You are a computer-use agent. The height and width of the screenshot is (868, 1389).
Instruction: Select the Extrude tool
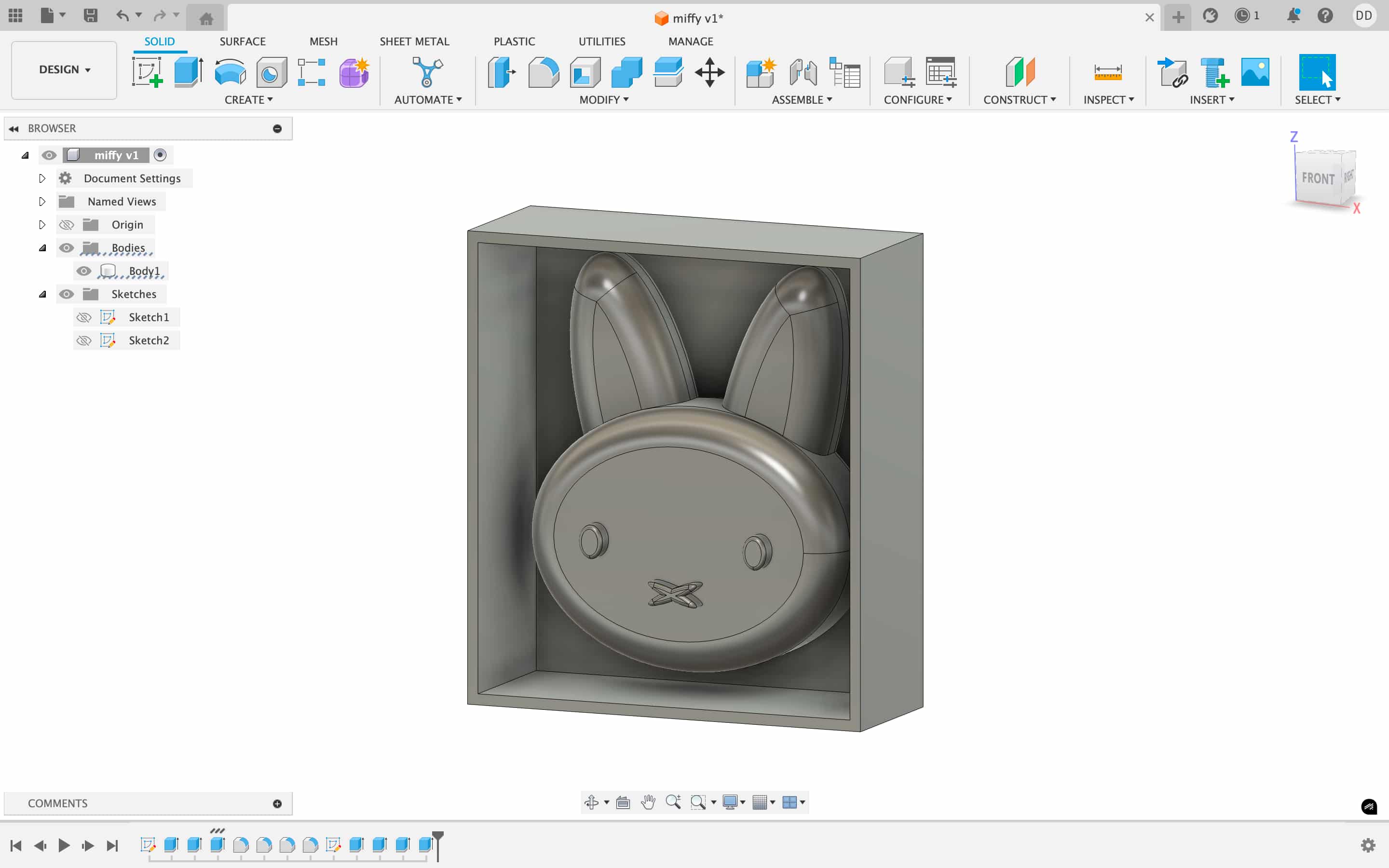[189, 72]
